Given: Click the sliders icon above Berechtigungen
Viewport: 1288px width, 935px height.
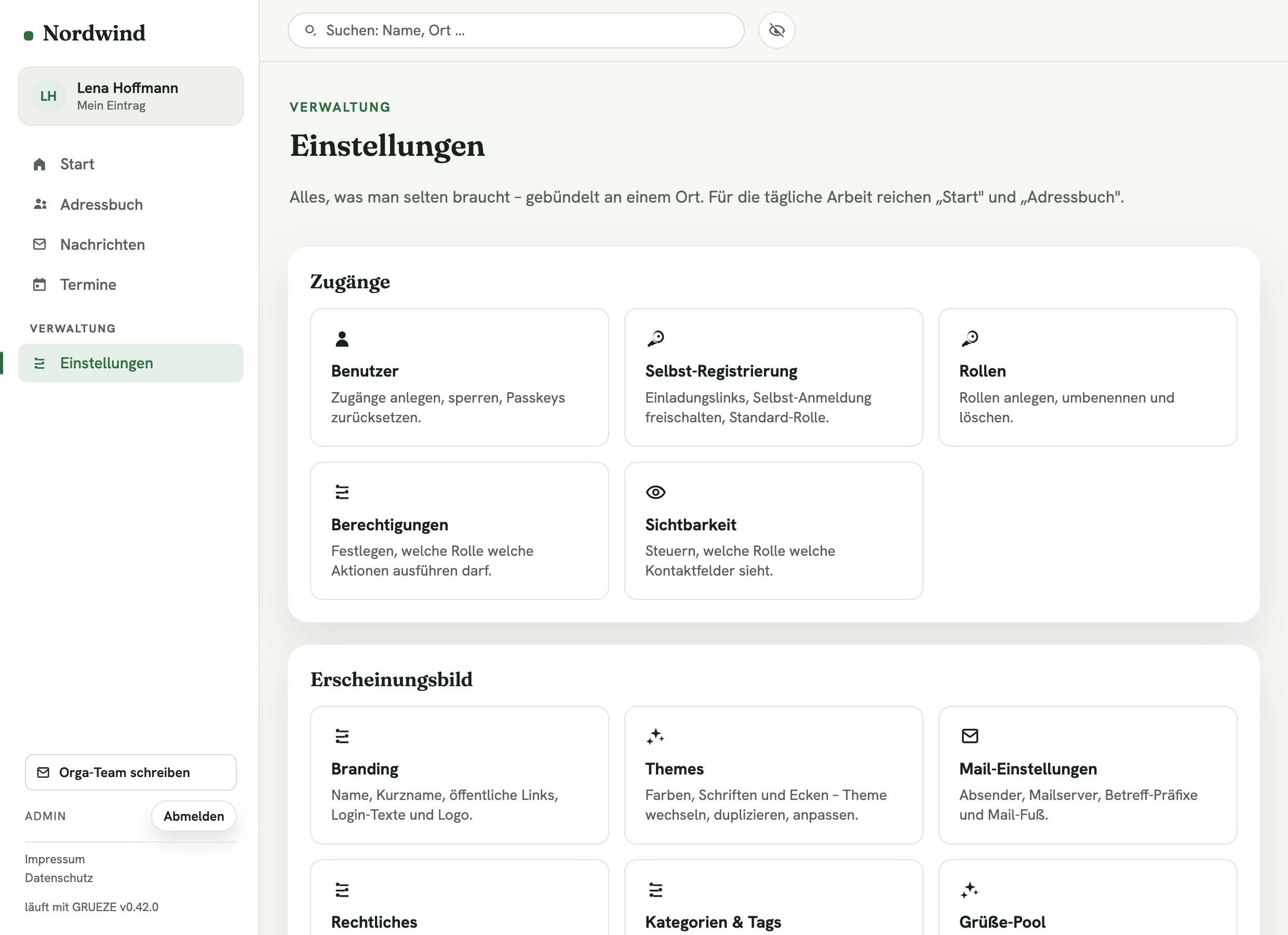Looking at the screenshot, I should (342, 492).
